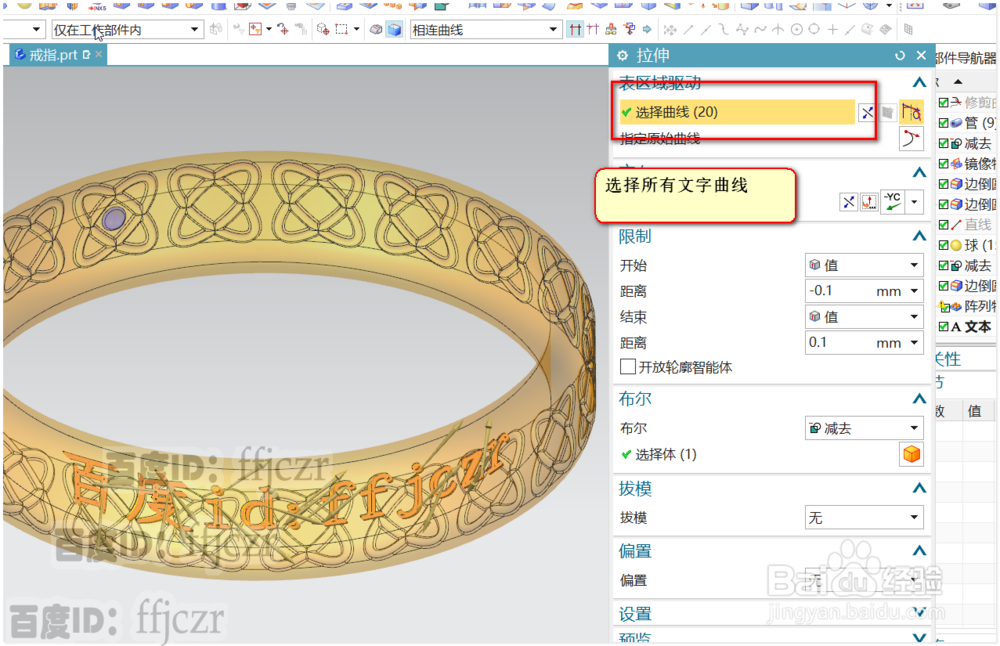The image size is (1000, 646).
Task: Open the 拔模 dropdown showing 无
Action: click(864, 517)
